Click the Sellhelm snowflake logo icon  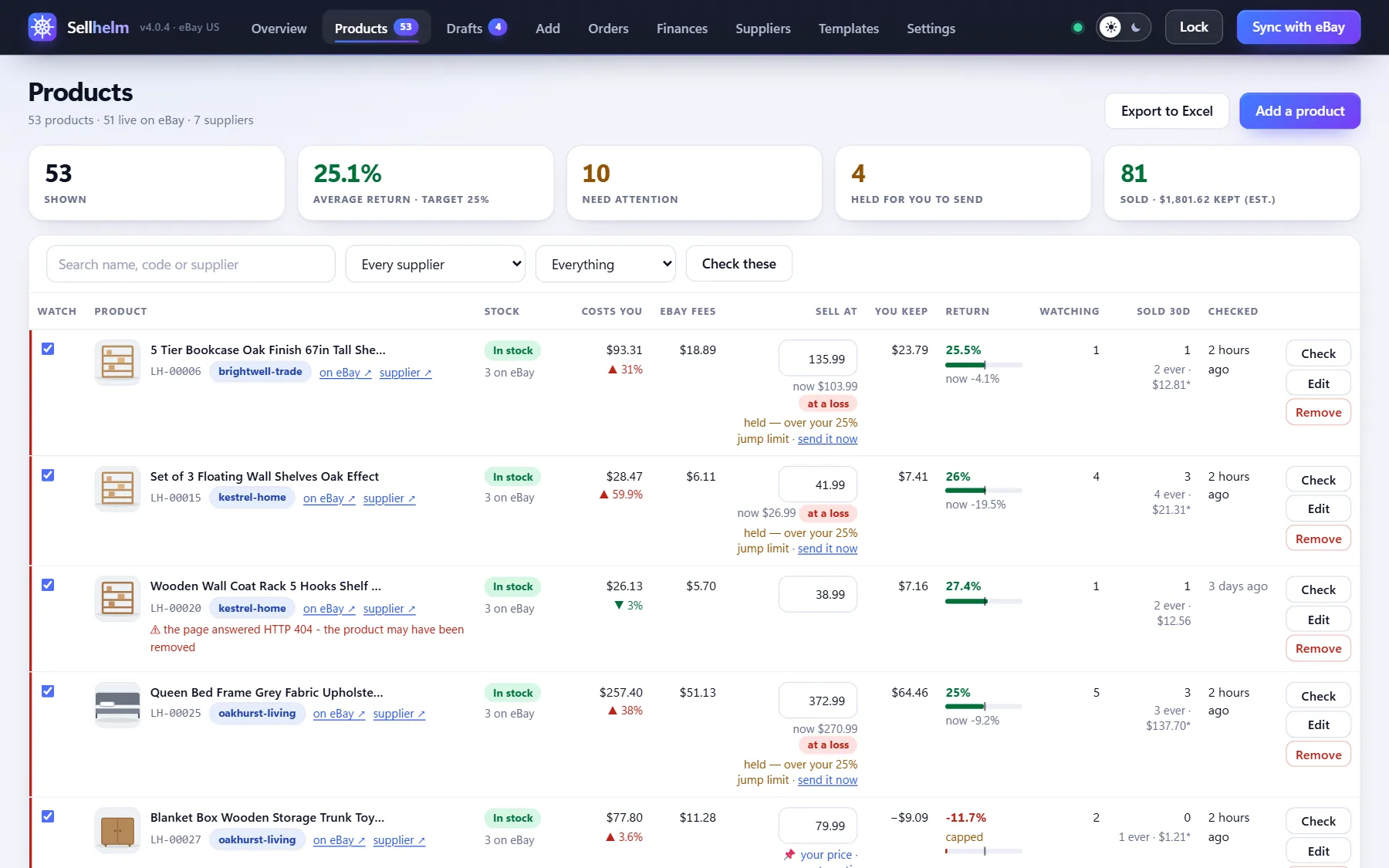pos(42,27)
